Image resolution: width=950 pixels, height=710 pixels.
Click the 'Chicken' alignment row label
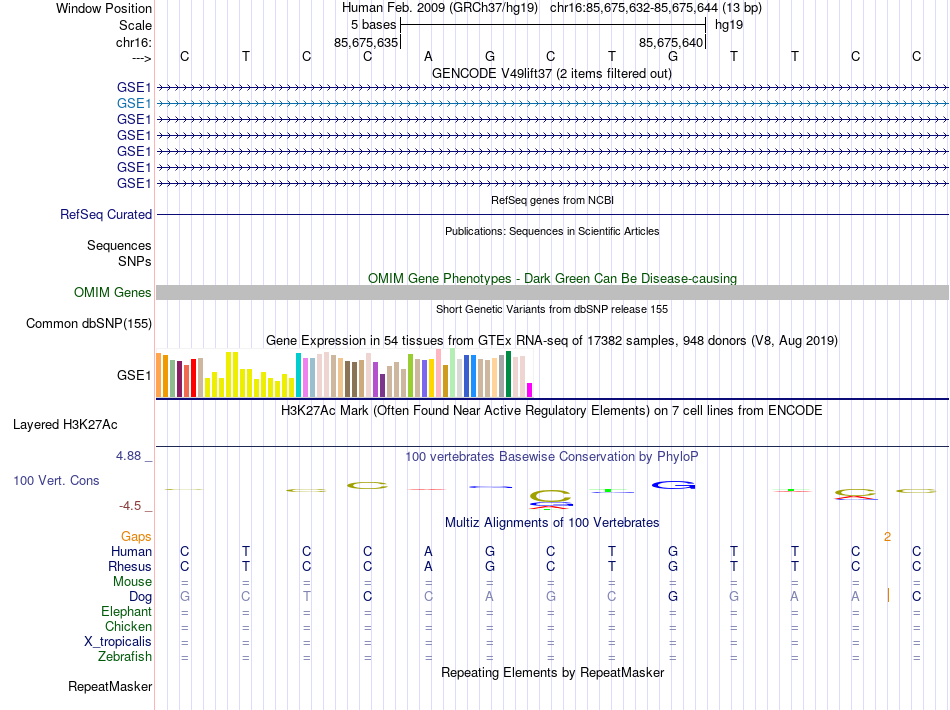coord(128,626)
